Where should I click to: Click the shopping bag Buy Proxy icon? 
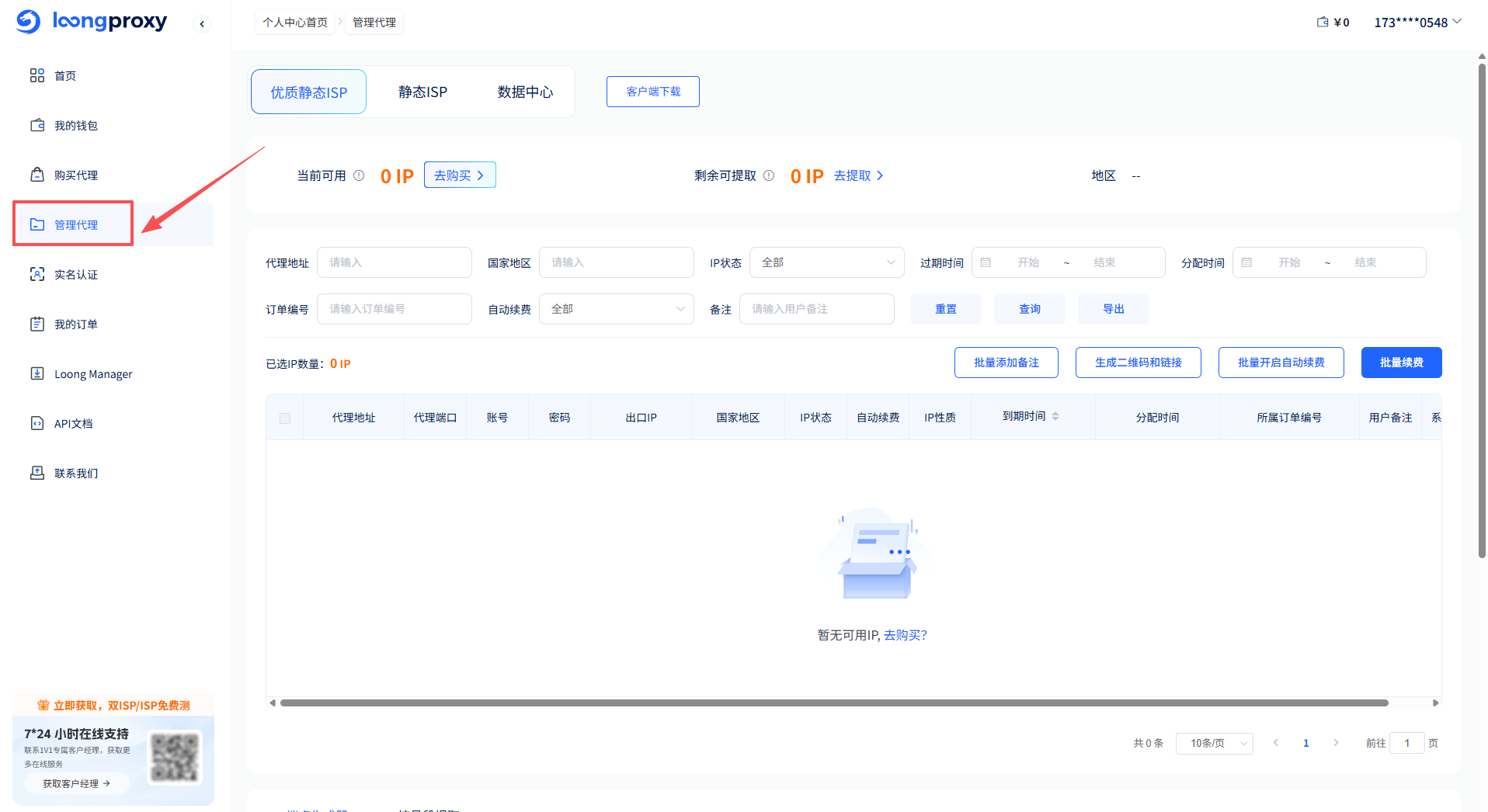click(x=37, y=175)
